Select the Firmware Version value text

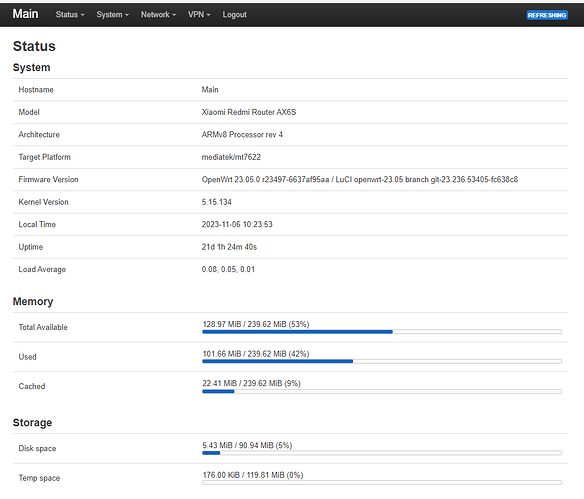[x=359, y=179]
